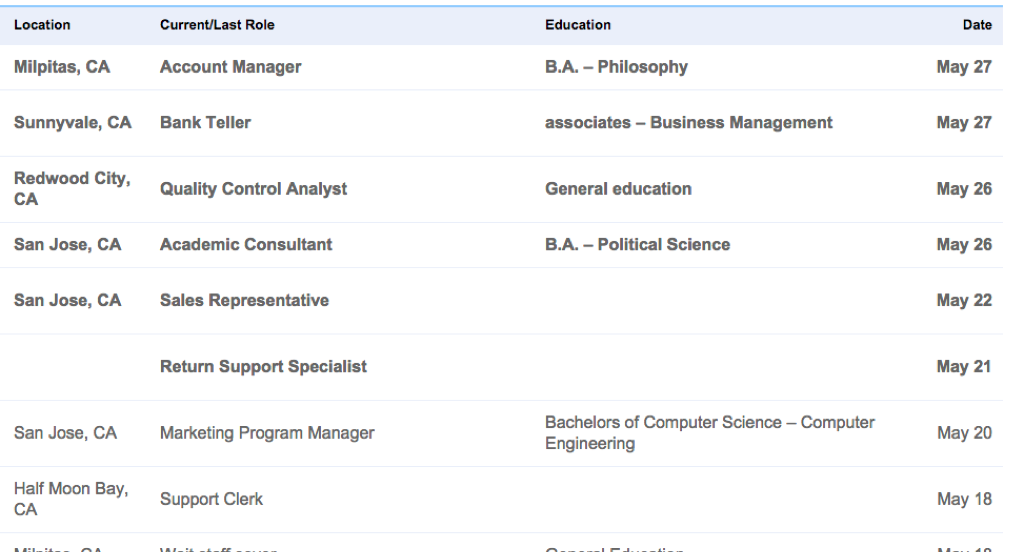Viewport: 1024px width, 552px height.
Task: Select the Return Support Specialist row
Action: pos(263,367)
